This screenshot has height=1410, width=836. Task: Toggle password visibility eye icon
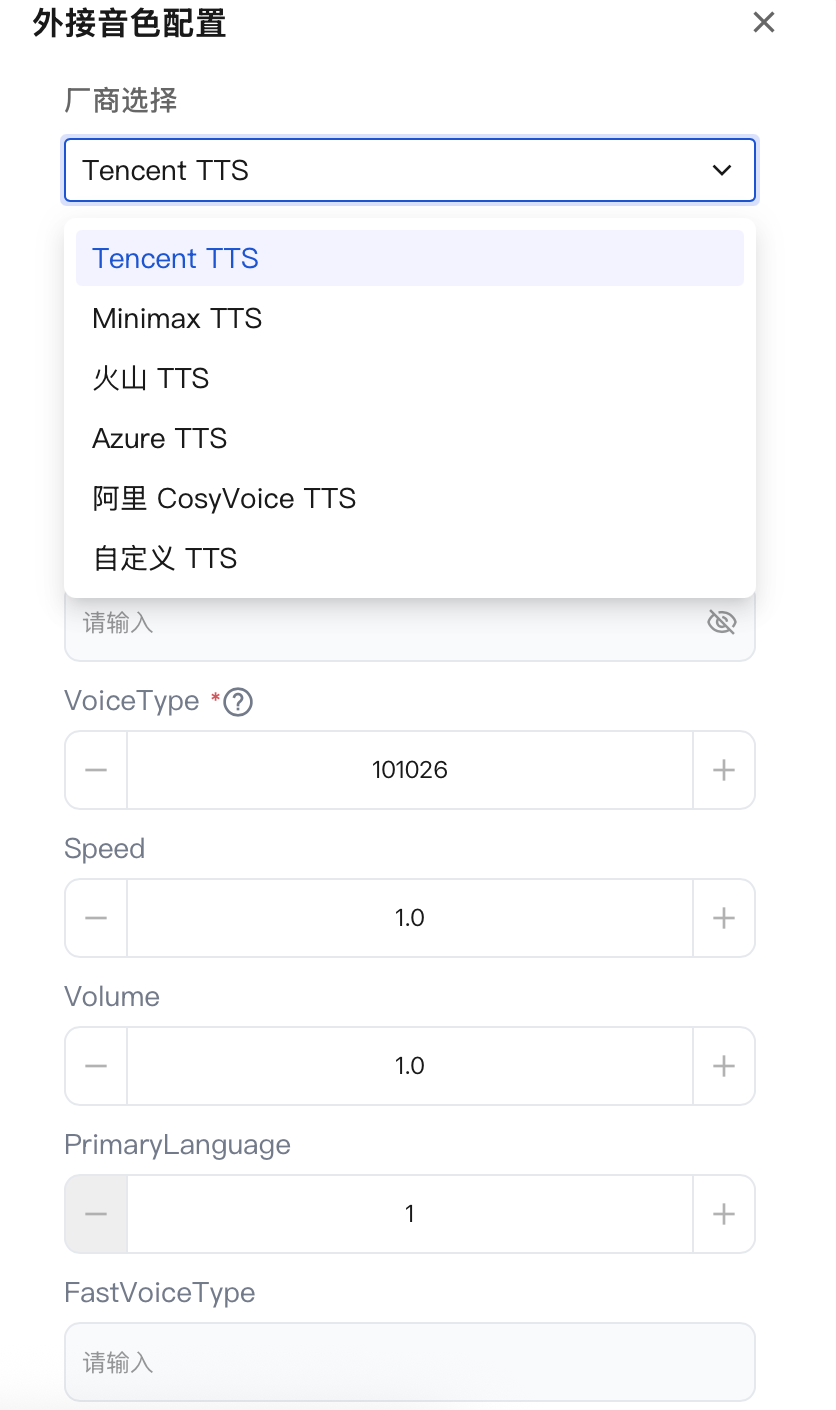click(x=721, y=623)
